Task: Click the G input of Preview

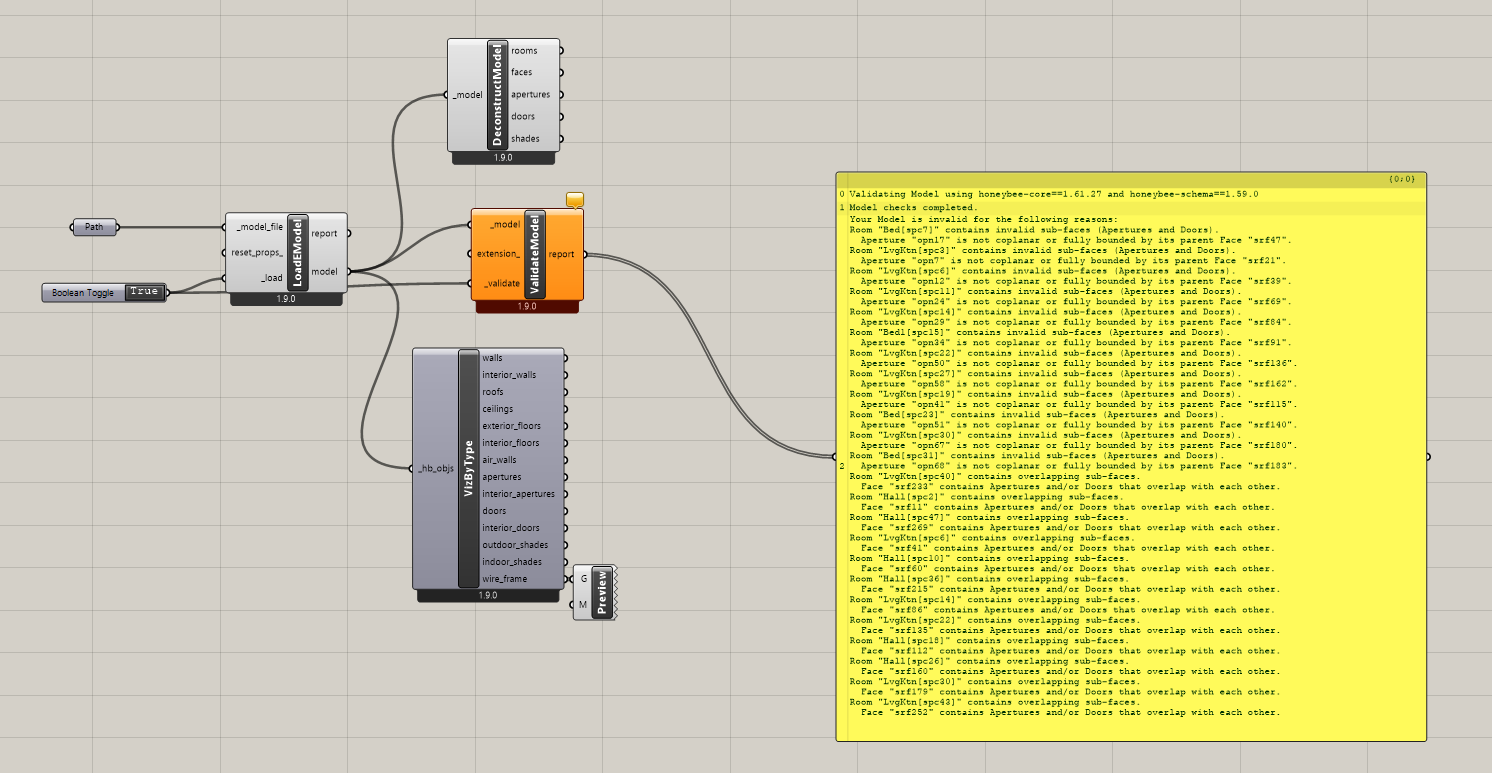Action: click(582, 578)
